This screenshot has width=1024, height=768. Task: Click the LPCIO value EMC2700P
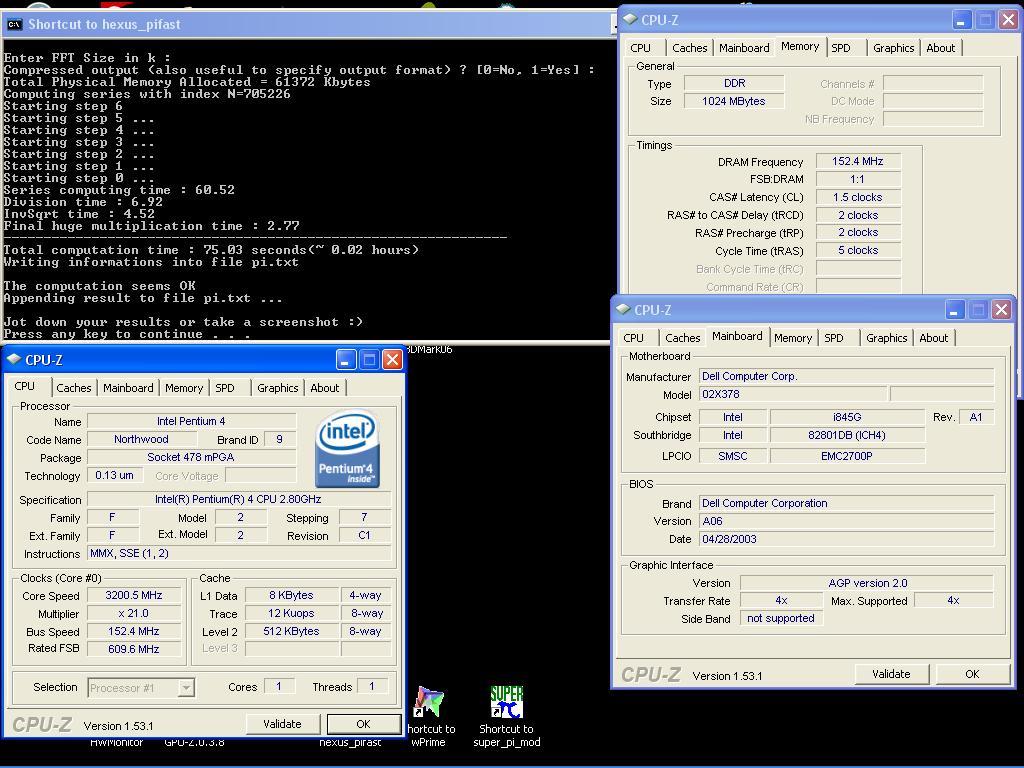click(847, 456)
